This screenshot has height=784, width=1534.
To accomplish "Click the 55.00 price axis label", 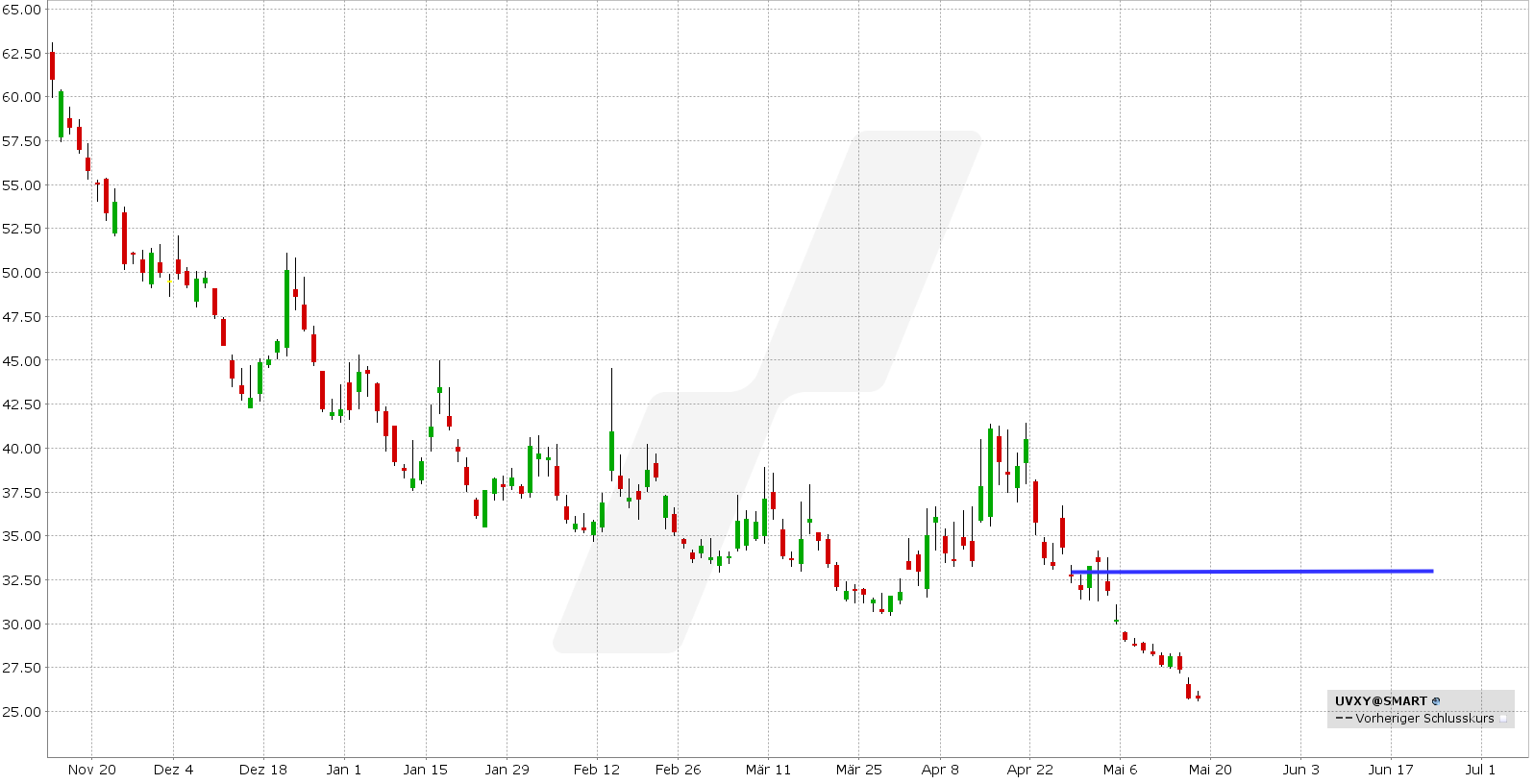I will coord(21,185).
